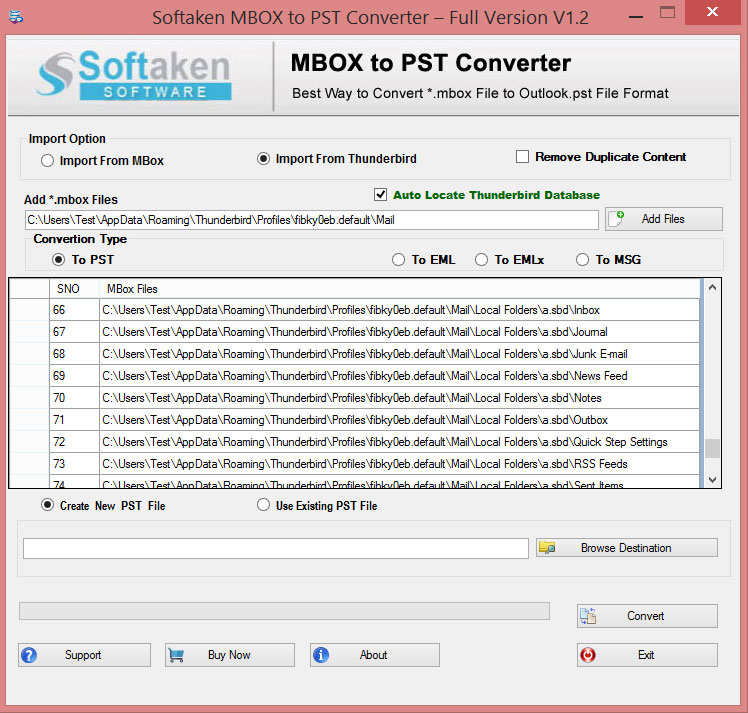
Task: Select row 69 ending in News Feed
Action: coord(354,376)
